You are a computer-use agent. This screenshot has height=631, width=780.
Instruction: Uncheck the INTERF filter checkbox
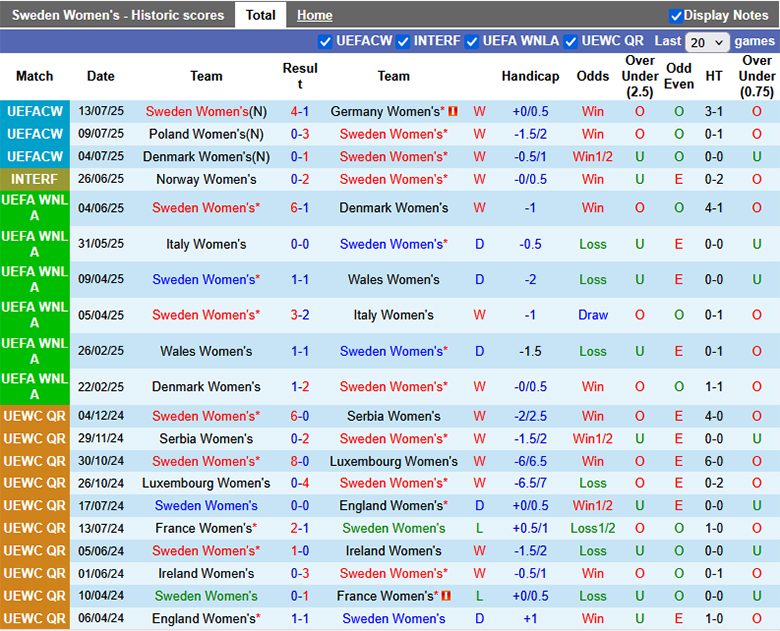[x=403, y=42]
